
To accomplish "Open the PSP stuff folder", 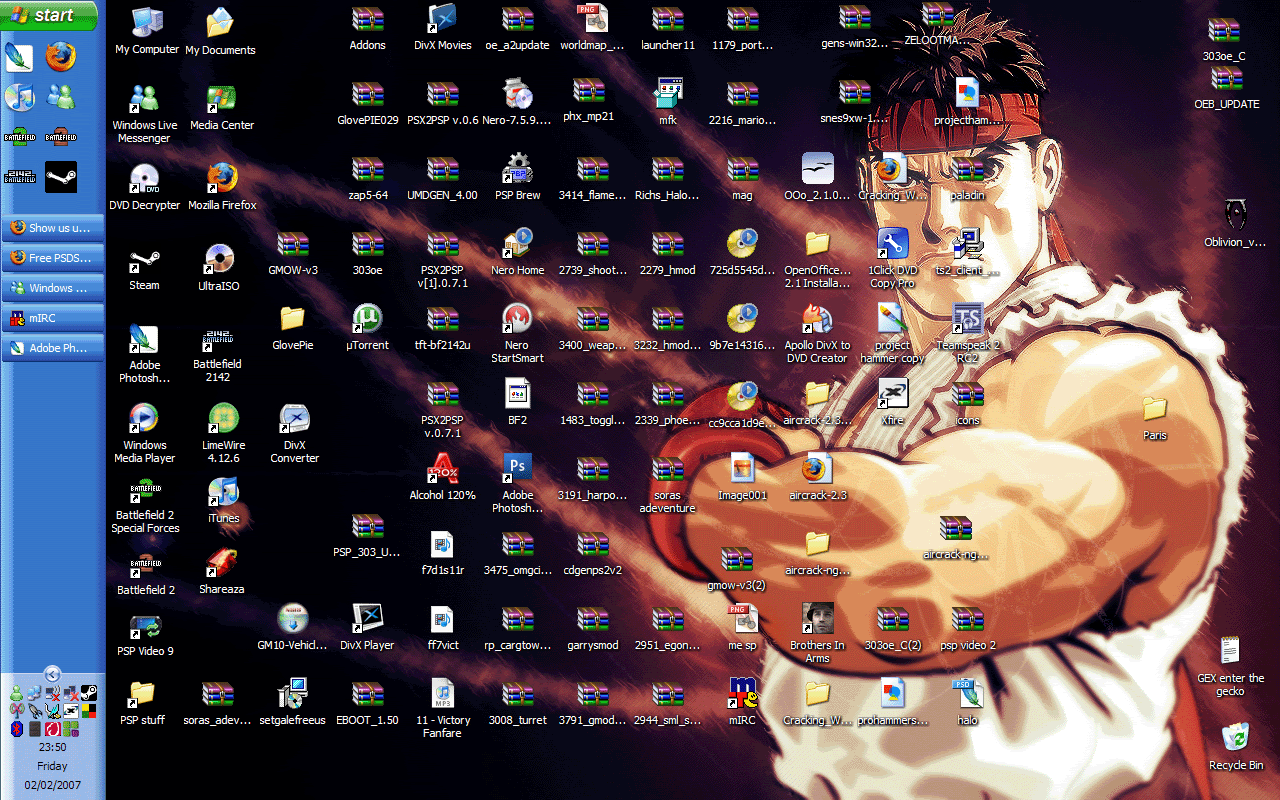I will 142,701.
